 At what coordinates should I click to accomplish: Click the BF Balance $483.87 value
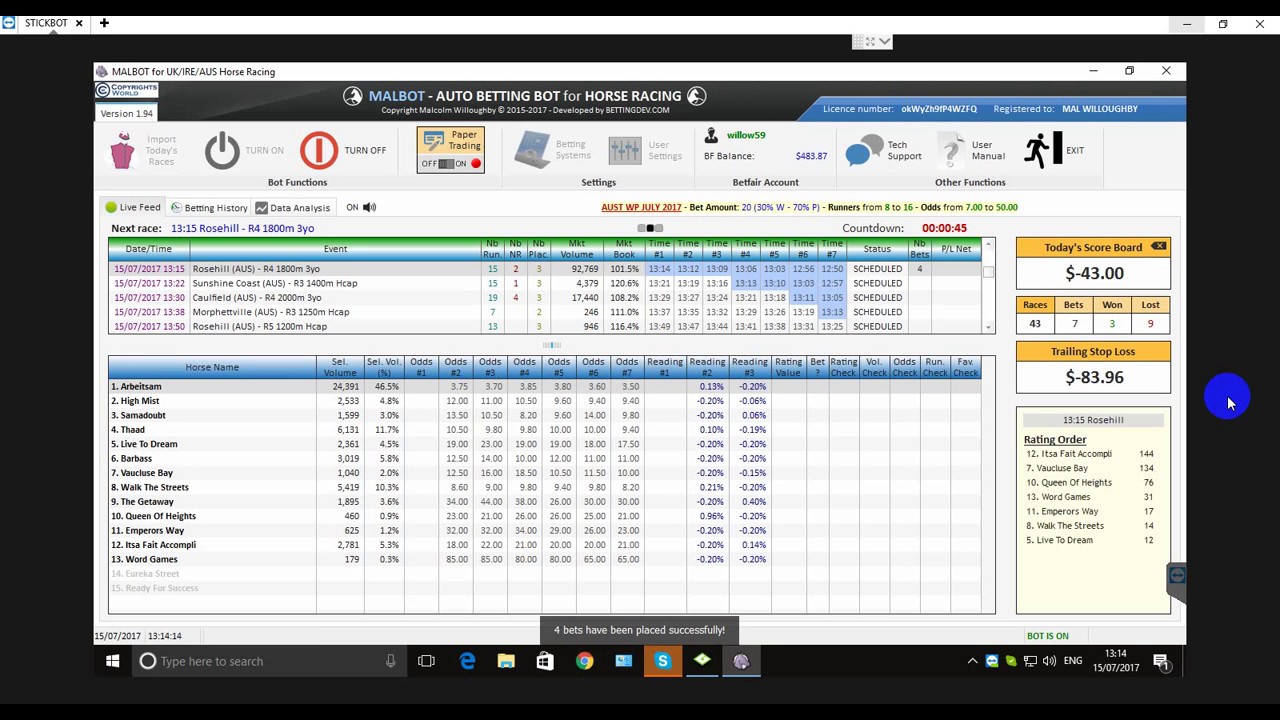pos(811,156)
